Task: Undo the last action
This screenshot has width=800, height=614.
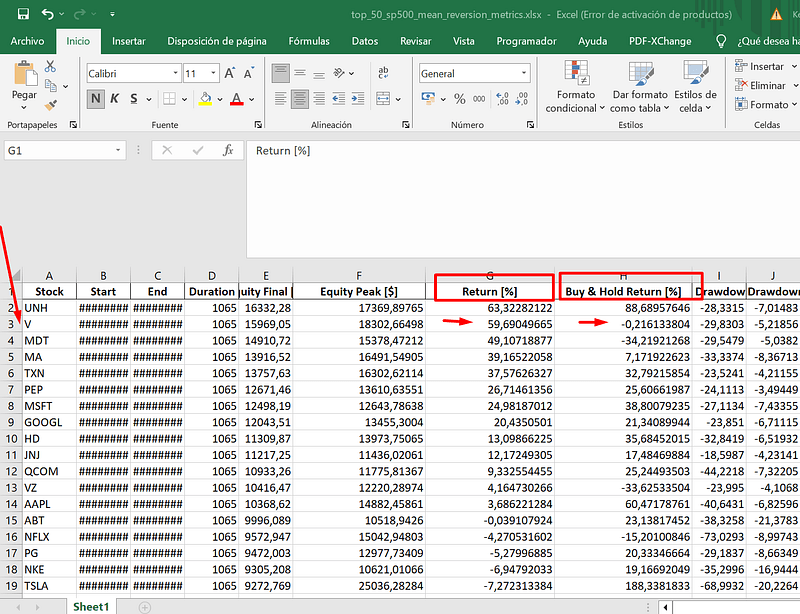Action: (x=47, y=14)
